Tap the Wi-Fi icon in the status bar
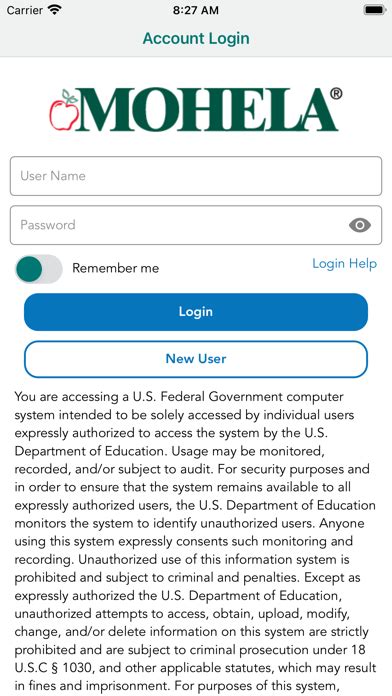This screenshot has width=392, height=696. click(x=55, y=10)
